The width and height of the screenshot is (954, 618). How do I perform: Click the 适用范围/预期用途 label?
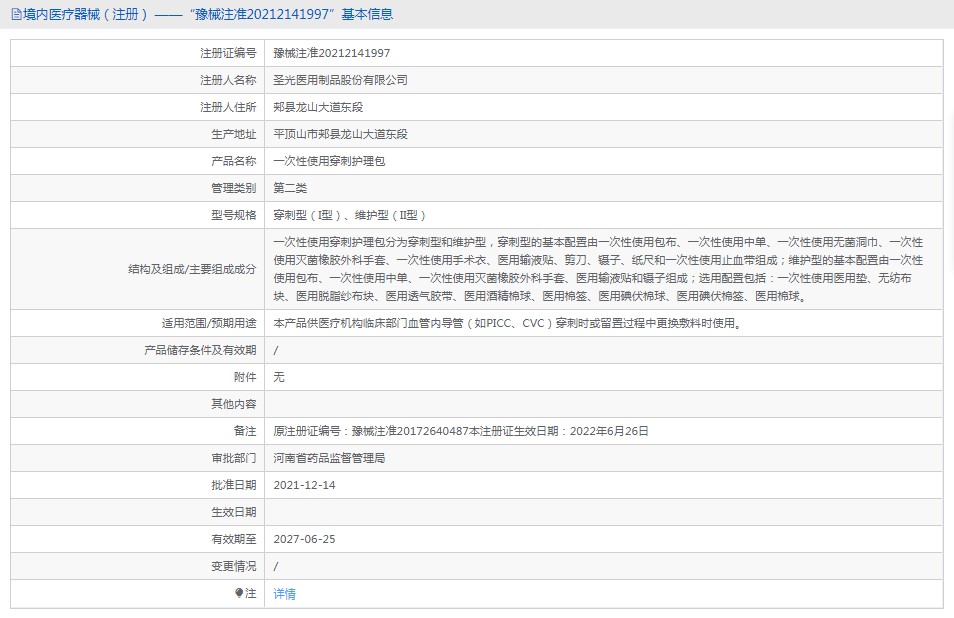pos(209,323)
